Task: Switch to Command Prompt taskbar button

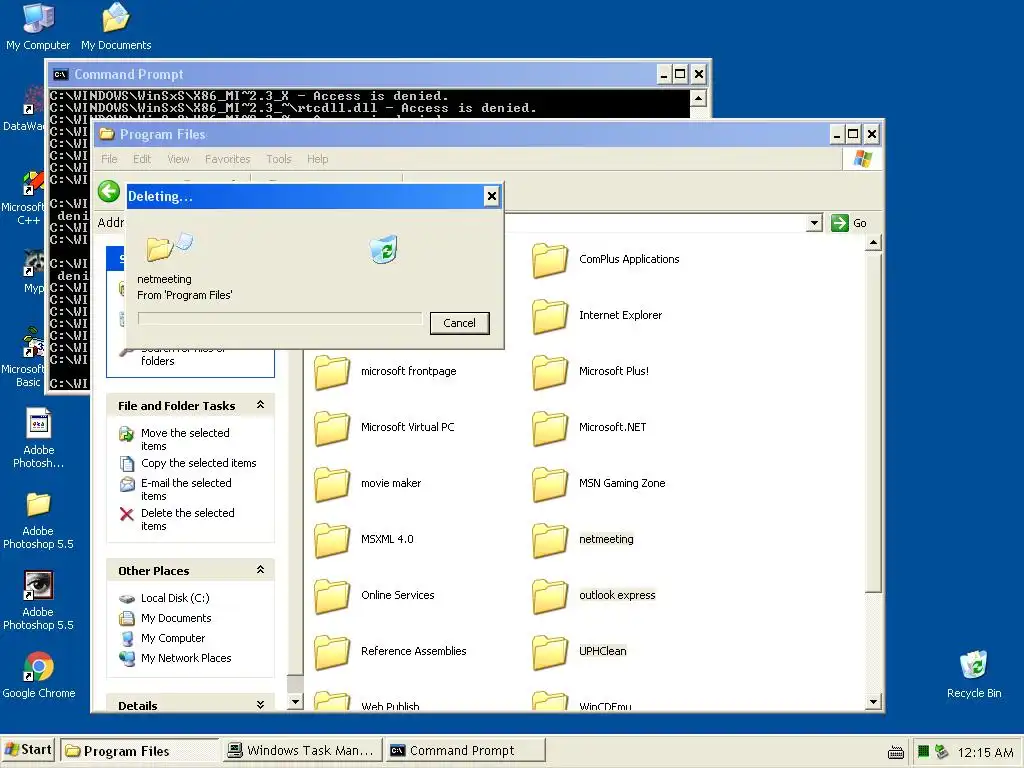Action: point(464,751)
